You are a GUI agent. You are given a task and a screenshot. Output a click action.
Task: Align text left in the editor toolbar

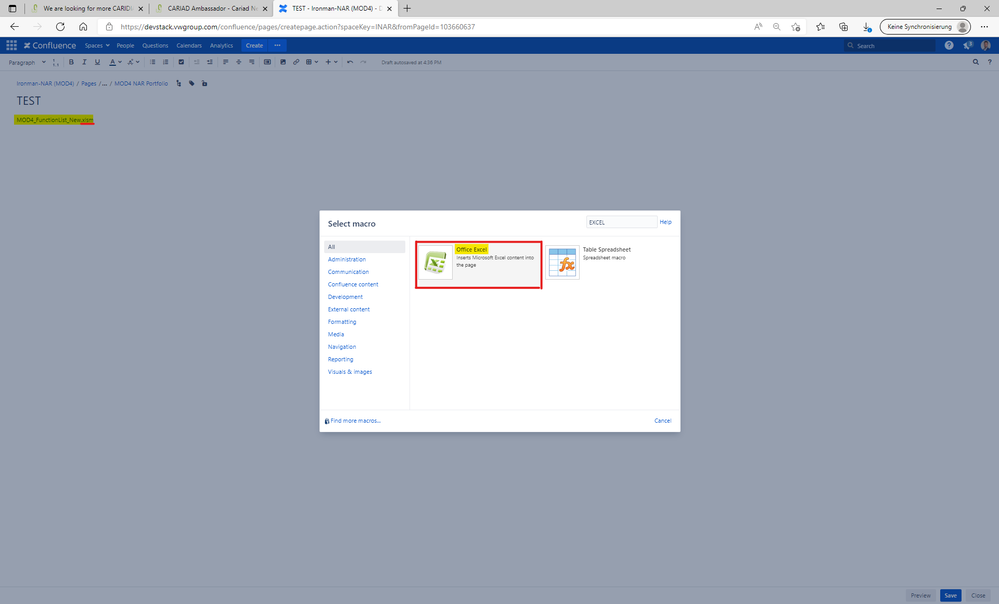point(226,62)
